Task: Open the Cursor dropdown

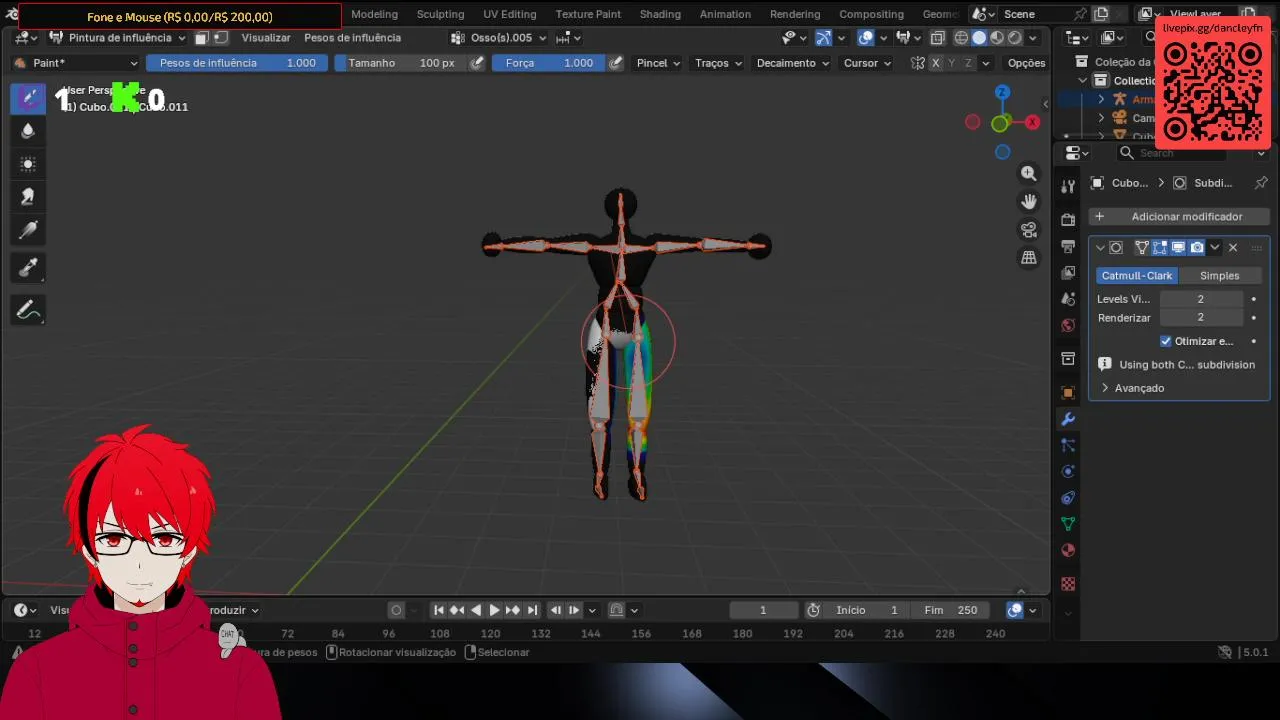Action: pos(867,63)
